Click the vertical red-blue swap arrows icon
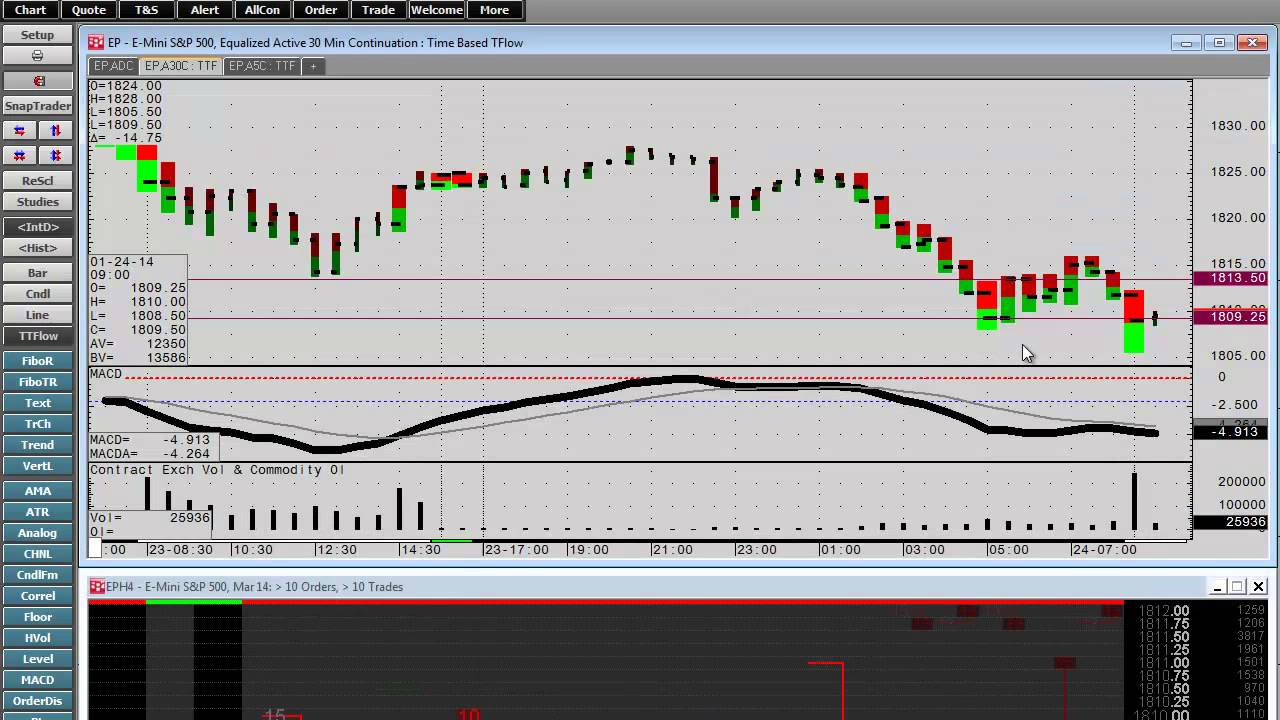The image size is (1280, 720). click(x=56, y=131)
